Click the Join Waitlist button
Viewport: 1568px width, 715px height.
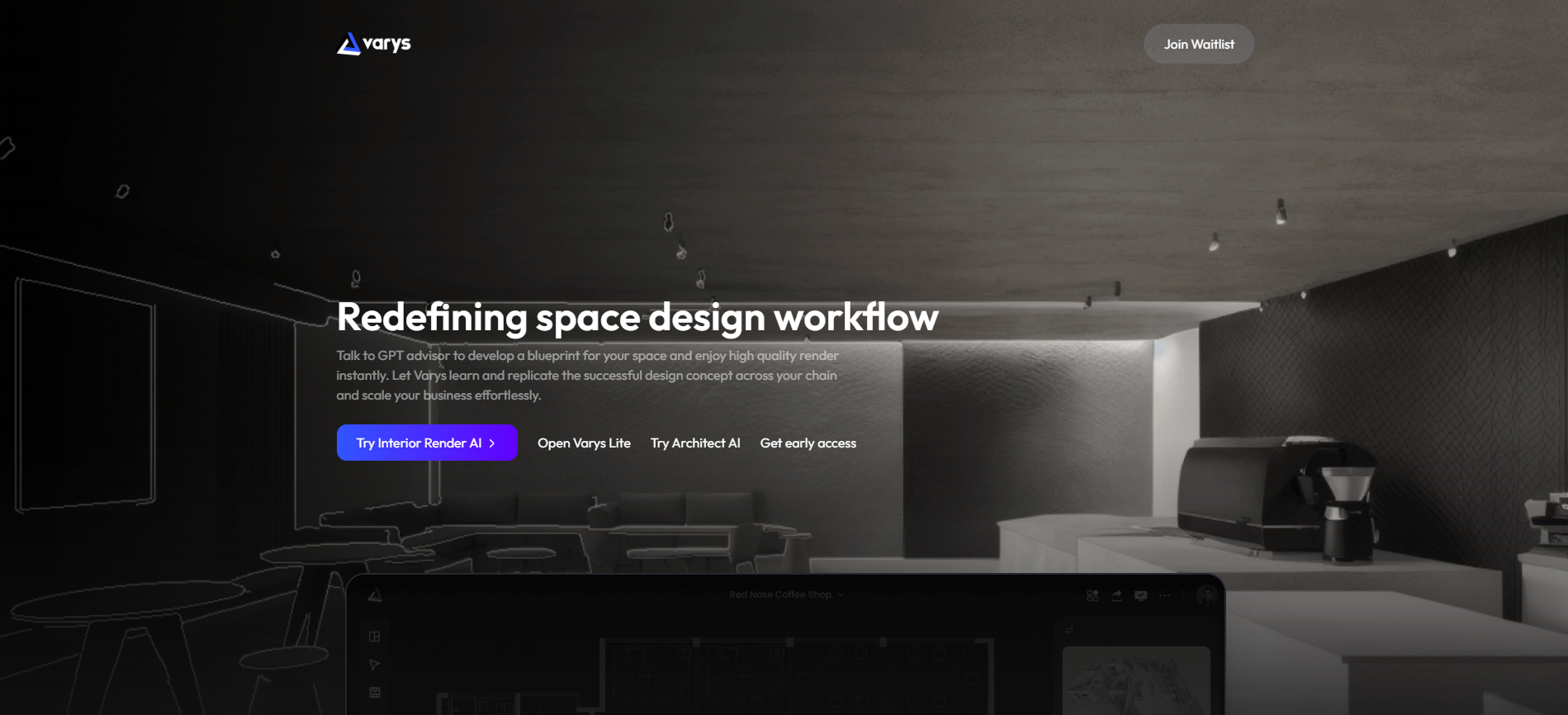[x=1198, y=45]
